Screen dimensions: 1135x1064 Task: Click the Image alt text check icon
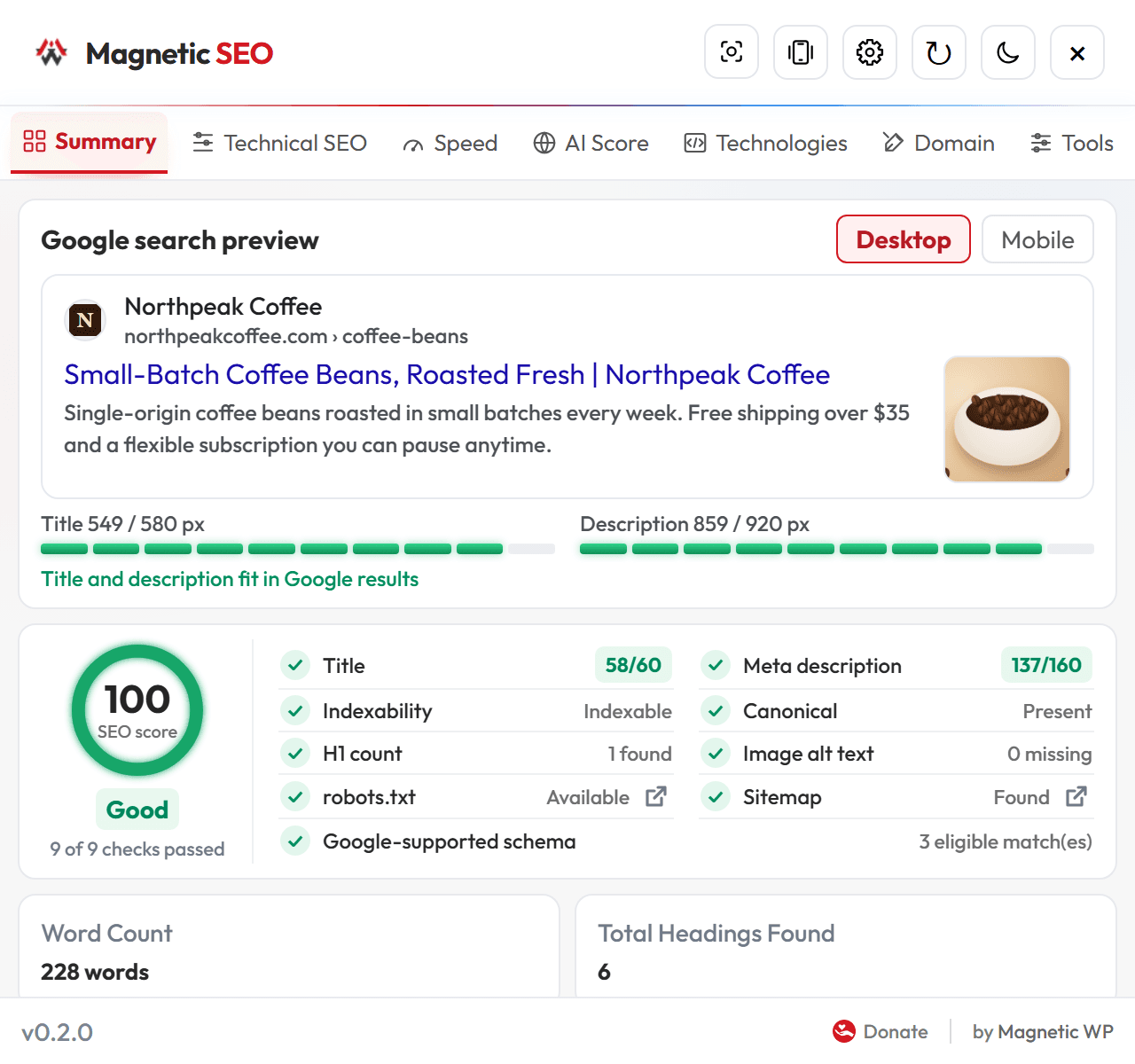tap(716, 753)
